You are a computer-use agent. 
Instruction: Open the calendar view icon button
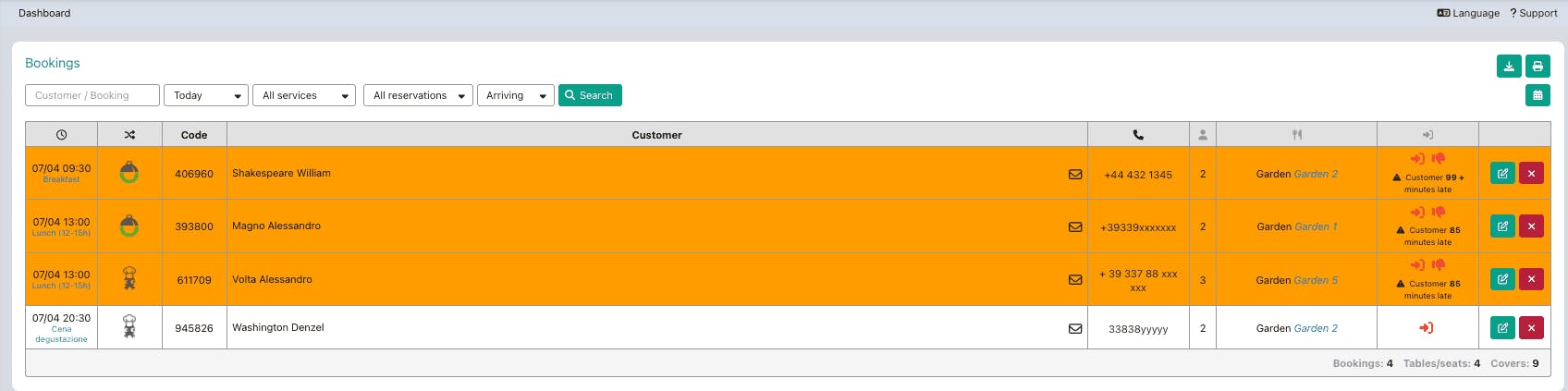tap(1537, 95)
